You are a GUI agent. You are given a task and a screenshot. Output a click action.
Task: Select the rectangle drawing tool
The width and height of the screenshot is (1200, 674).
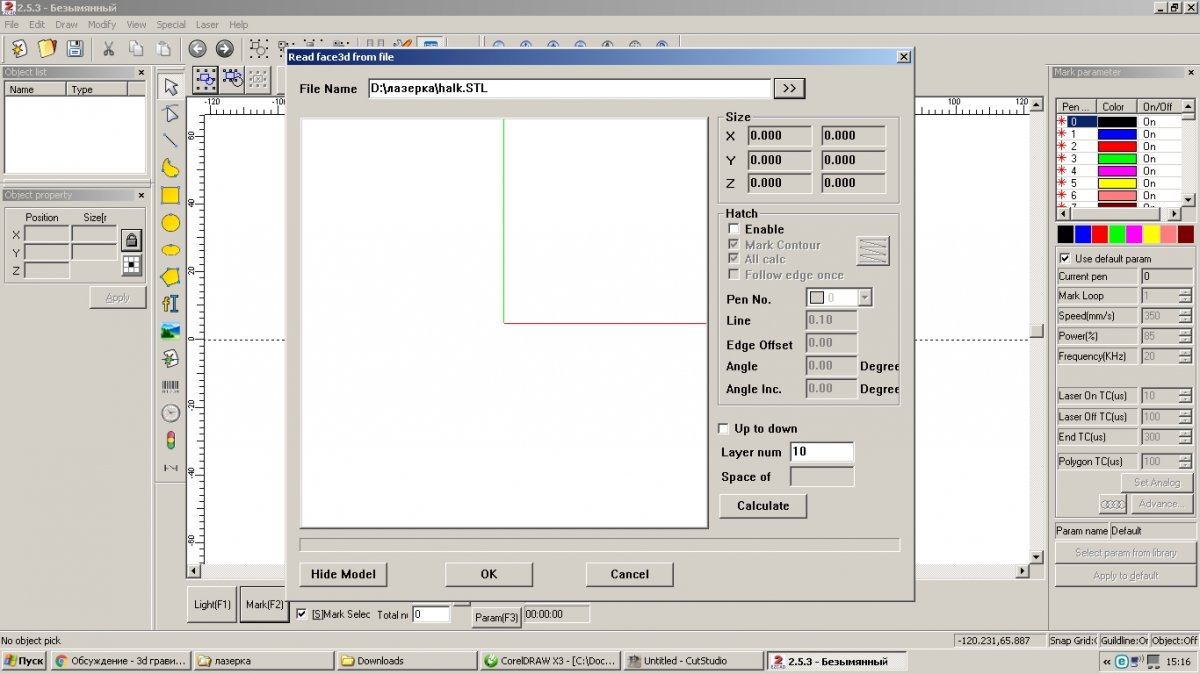click(x=171, y=196)
